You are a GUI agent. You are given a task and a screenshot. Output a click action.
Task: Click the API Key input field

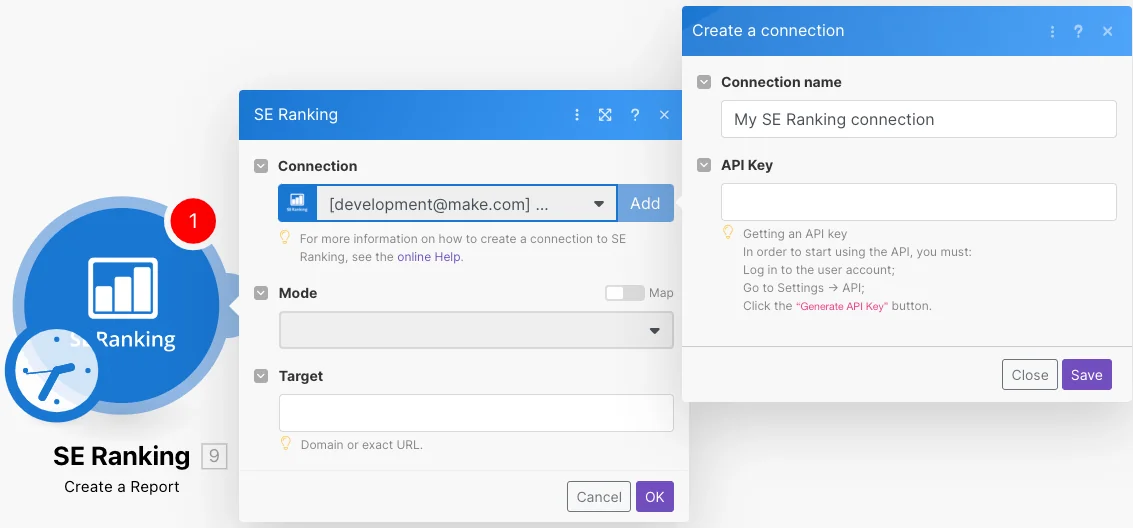click(x=918, y=202)
